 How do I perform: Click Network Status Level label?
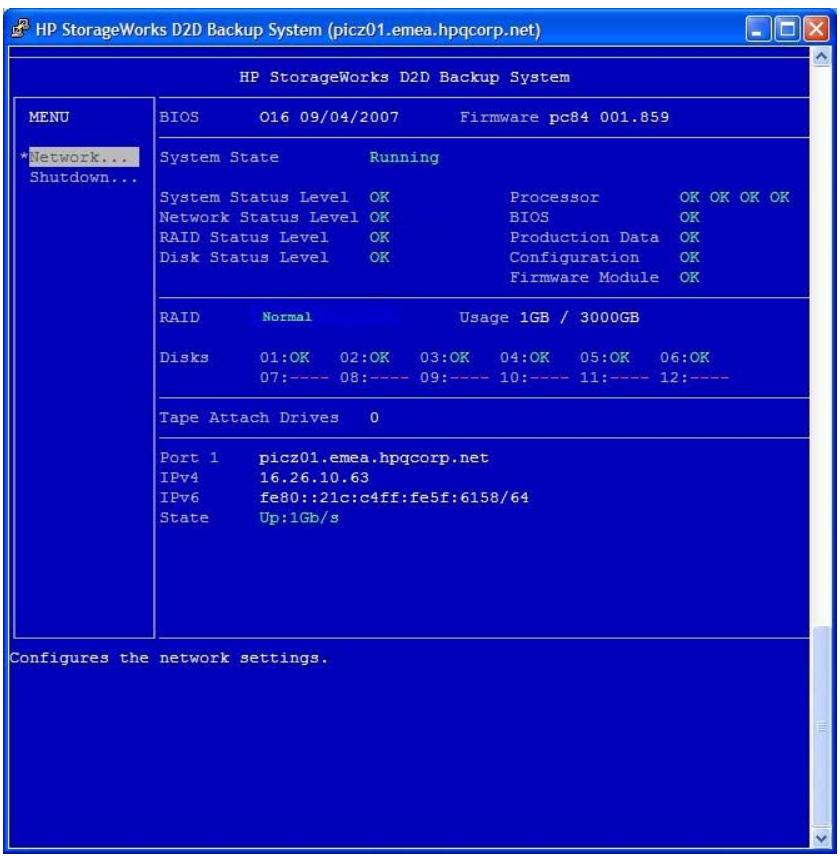pos(259,217)
